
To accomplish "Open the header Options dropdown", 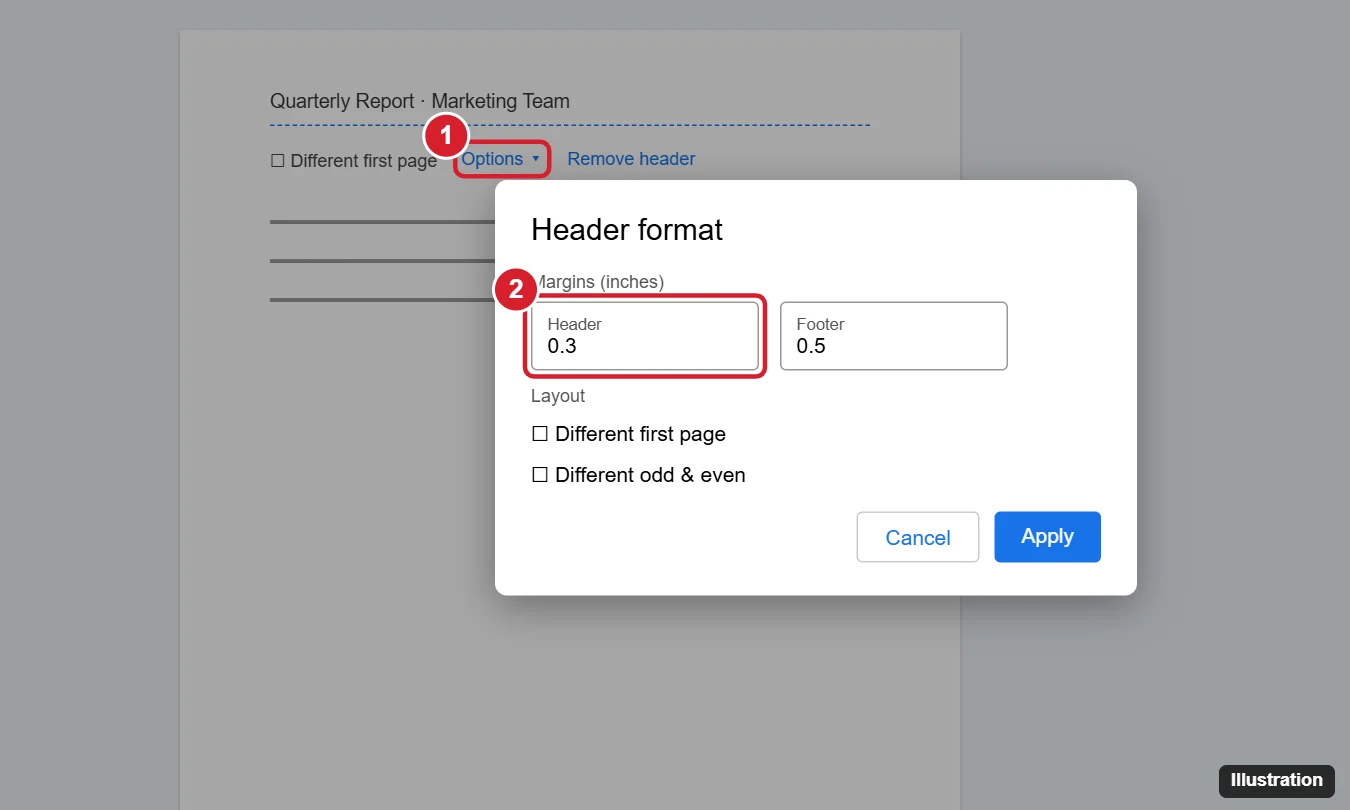I will (501, 159).
